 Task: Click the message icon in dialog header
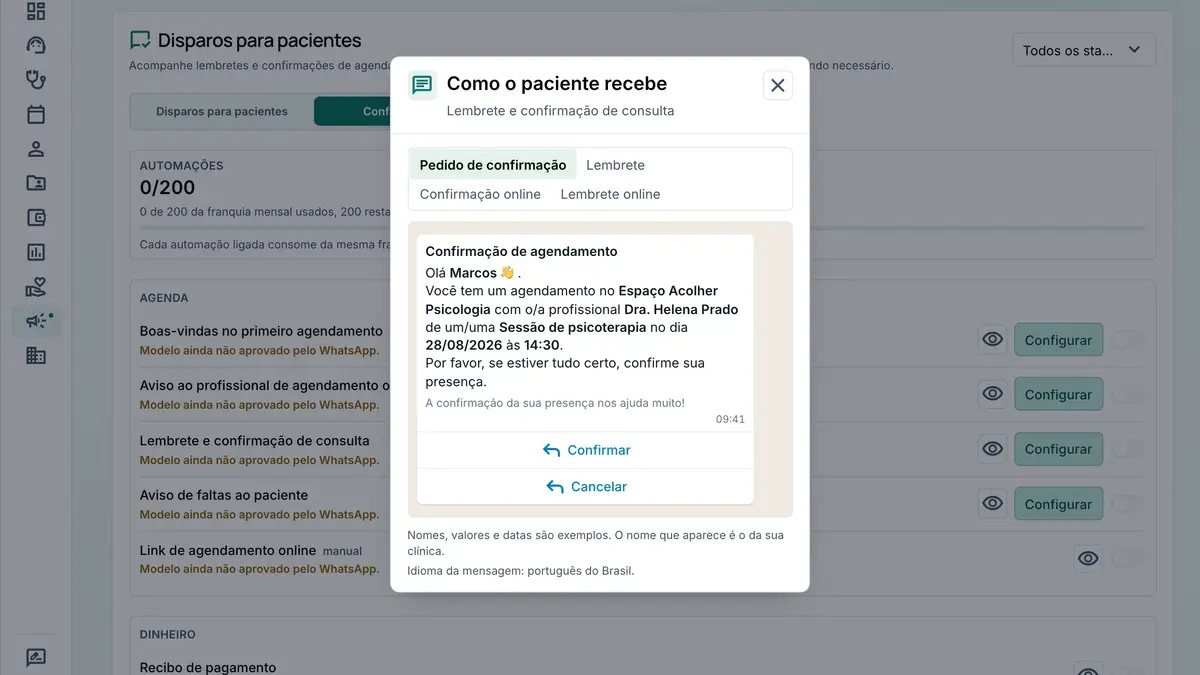pos(422,85)
